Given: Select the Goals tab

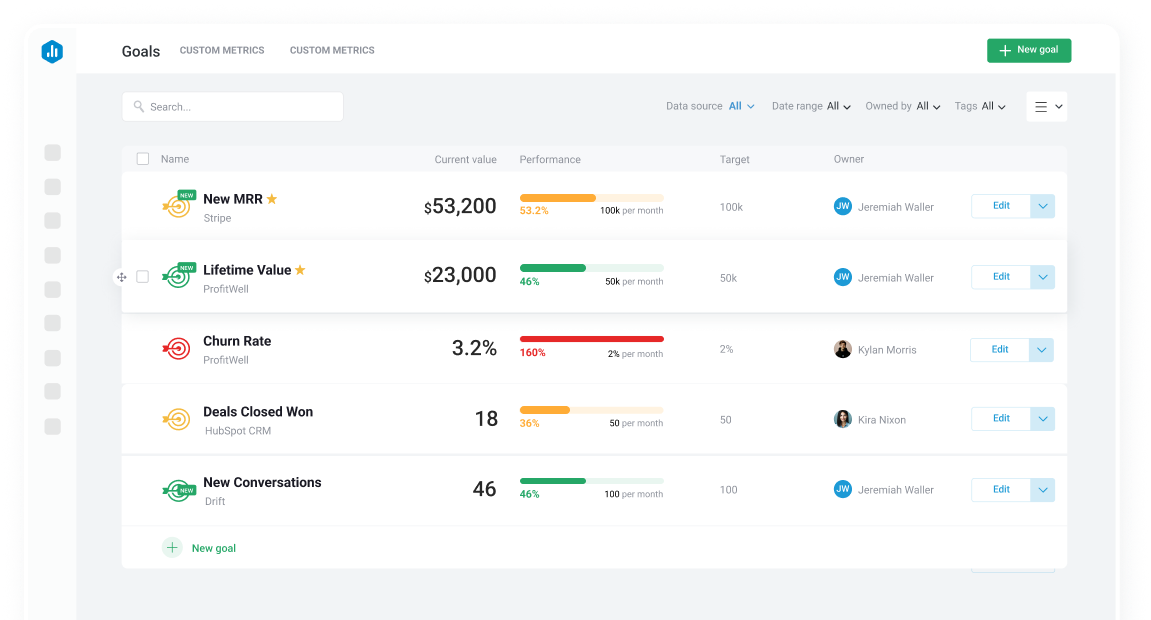Looking at the screenshot, I should tap(139, 50).
